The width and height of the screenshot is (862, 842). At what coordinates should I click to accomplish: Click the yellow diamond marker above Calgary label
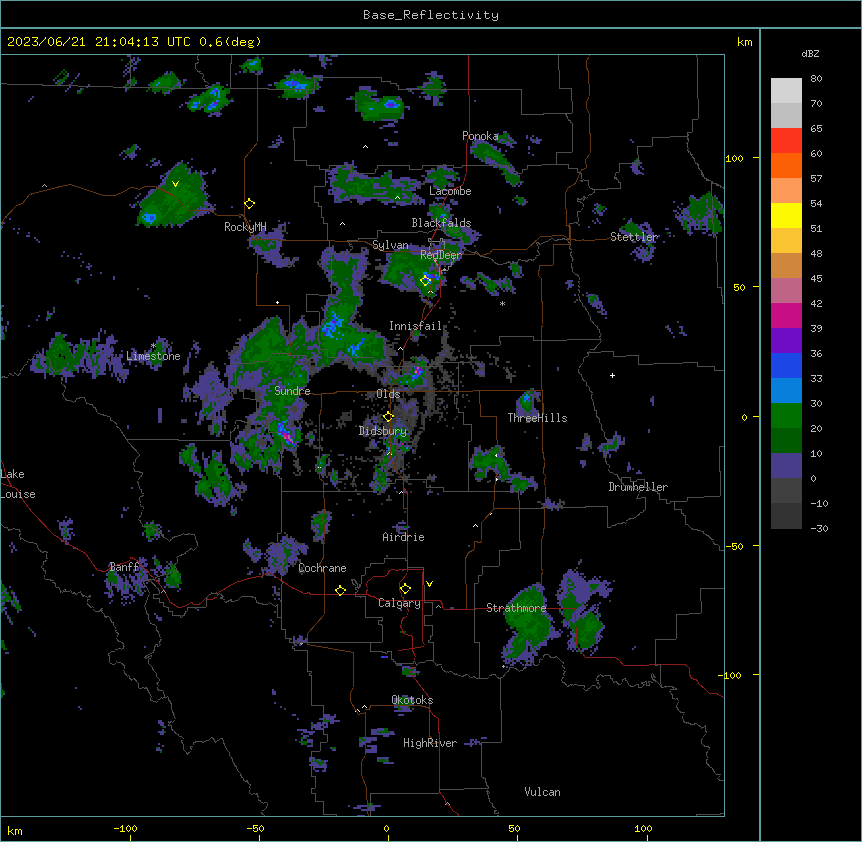(x=405, y=589)
